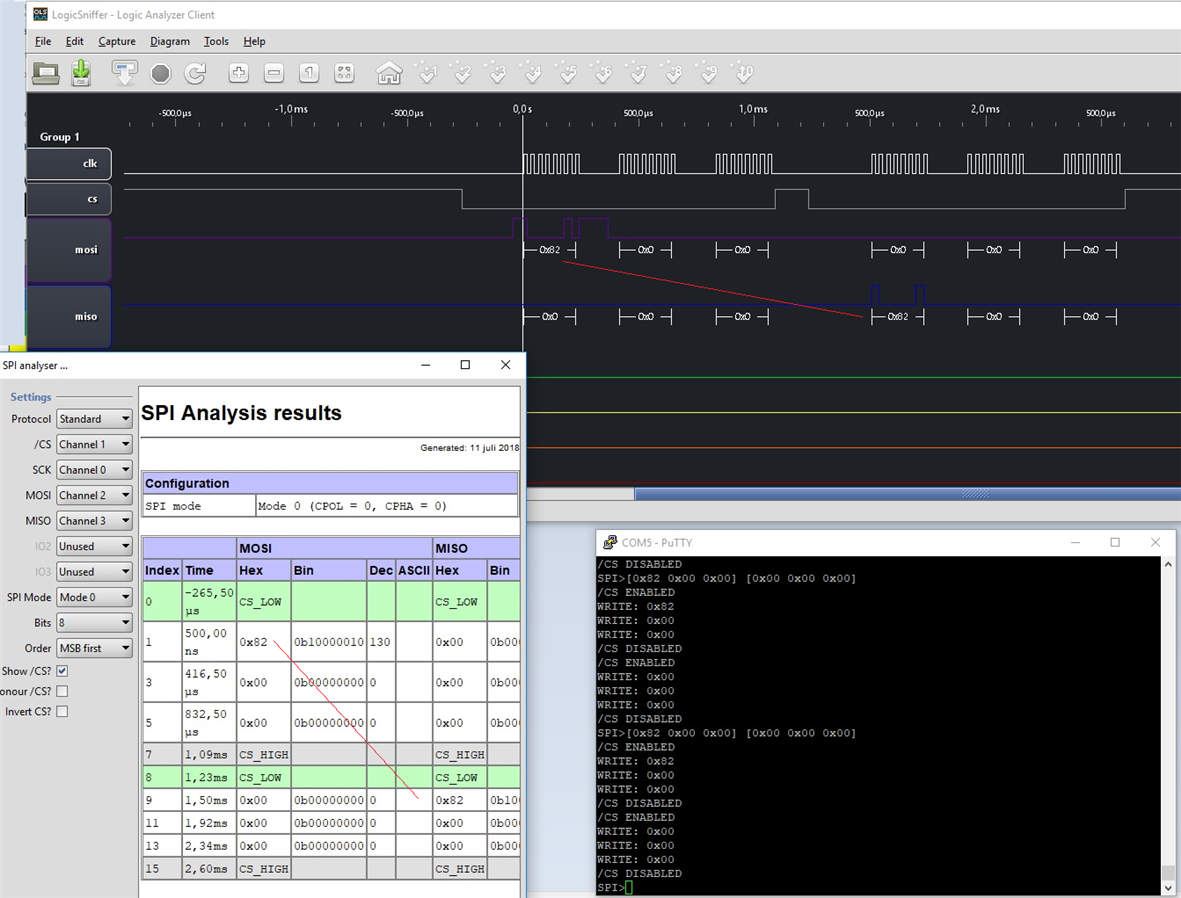The image size is (1181, 898).
Task: Tick the Invert CS? checkbox
Action: click(x=62, y=712)
